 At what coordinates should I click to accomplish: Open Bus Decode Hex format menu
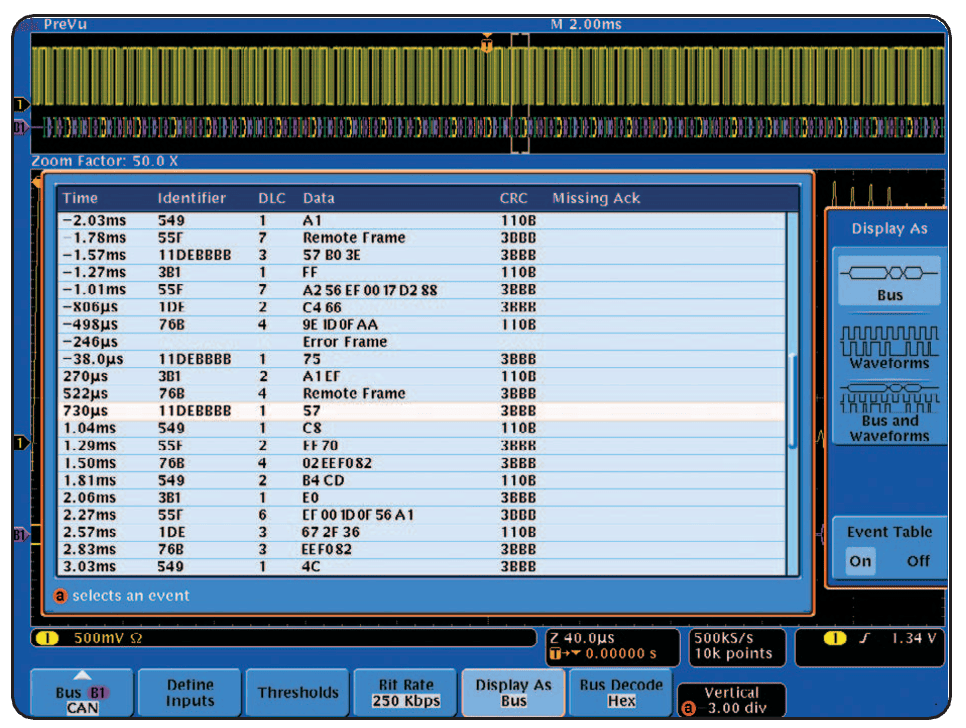(x=621, y=692)
